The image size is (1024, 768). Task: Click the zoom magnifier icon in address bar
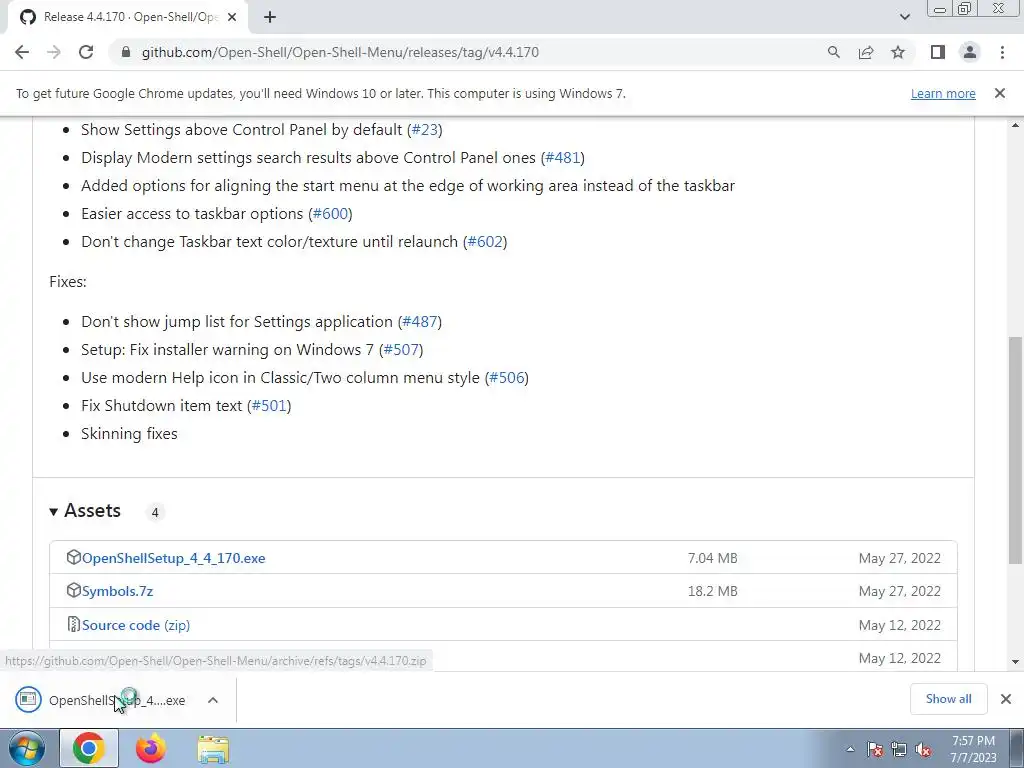[833, 52]
